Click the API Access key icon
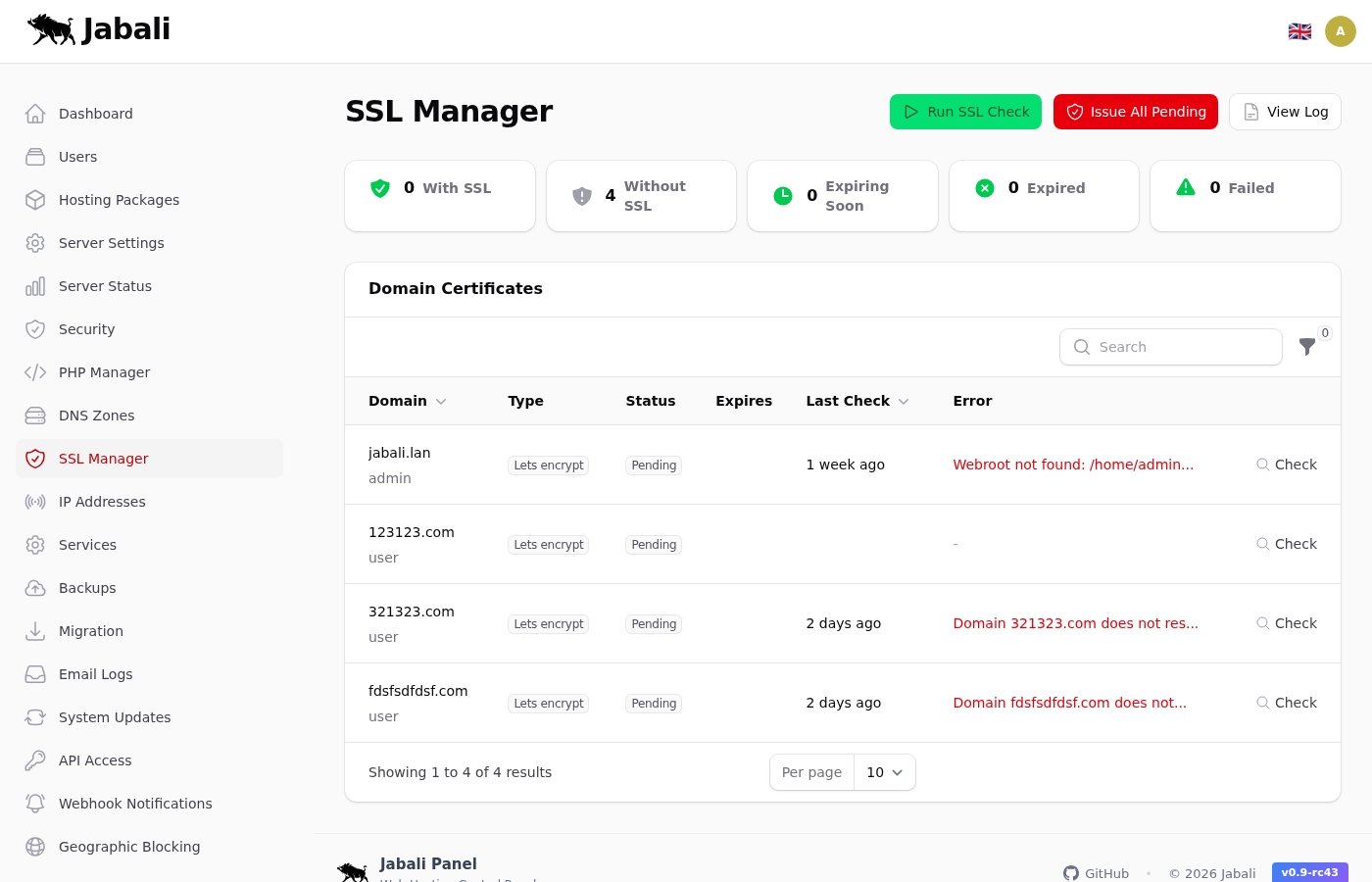 tap(35, 760)
